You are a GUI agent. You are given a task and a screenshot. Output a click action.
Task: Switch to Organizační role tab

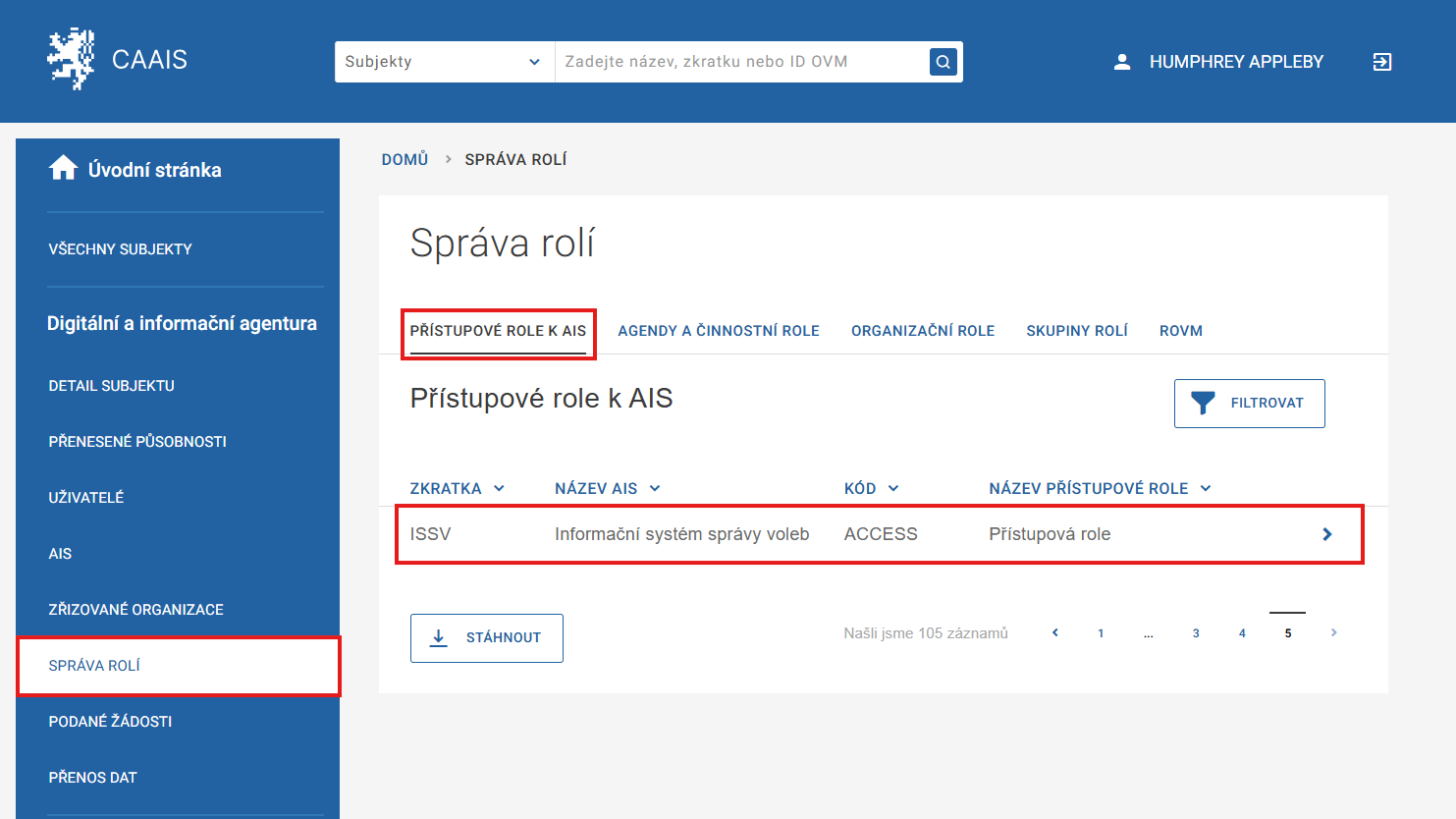click(x=922, y=331)
